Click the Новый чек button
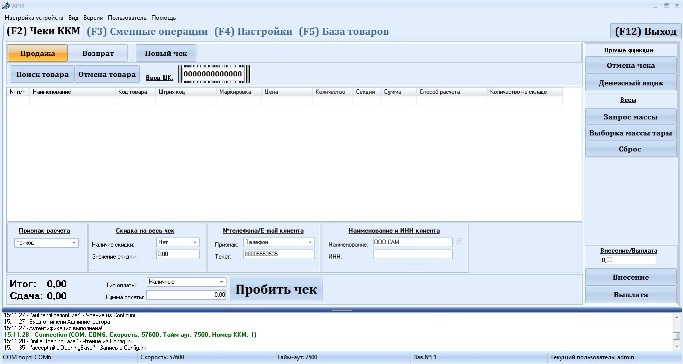Screen dimensions: 683x364 166,53
